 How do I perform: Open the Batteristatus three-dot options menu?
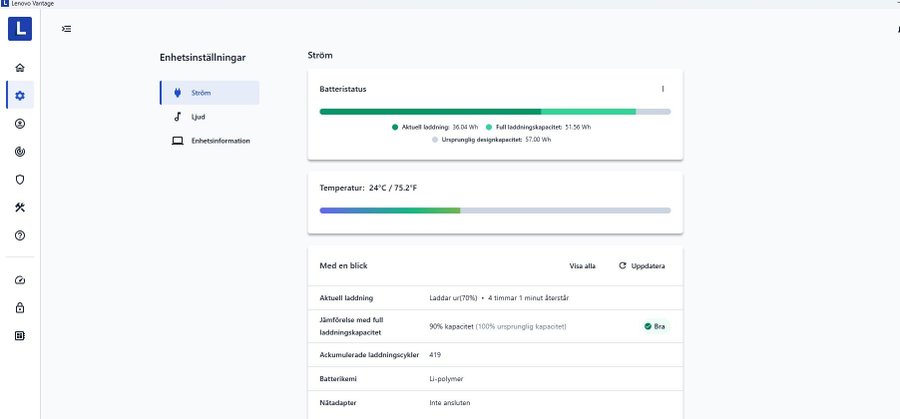662,89
